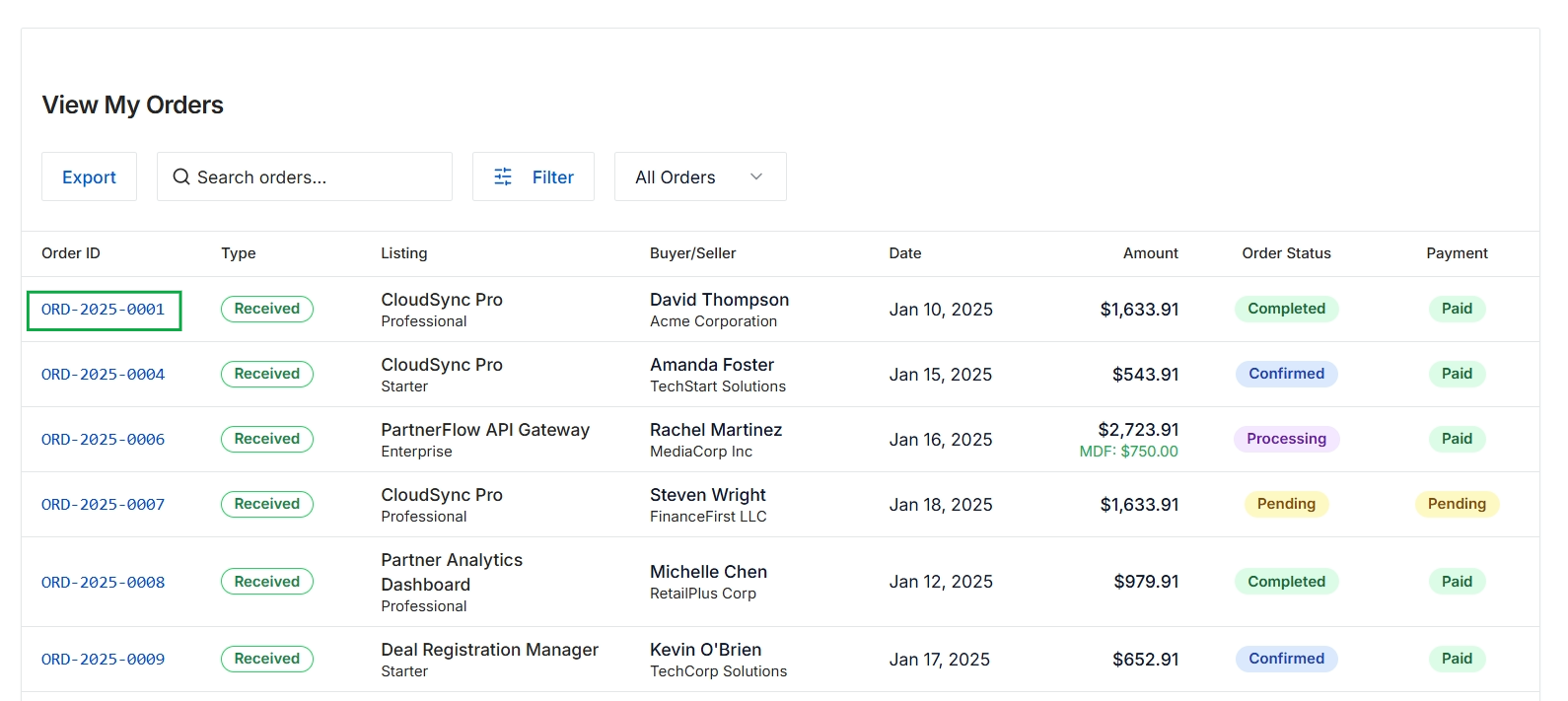This screenshot has width=1568, height=701.
Task: Click Pending payment badge for ORD-2025-0007
Action: 1457,504
